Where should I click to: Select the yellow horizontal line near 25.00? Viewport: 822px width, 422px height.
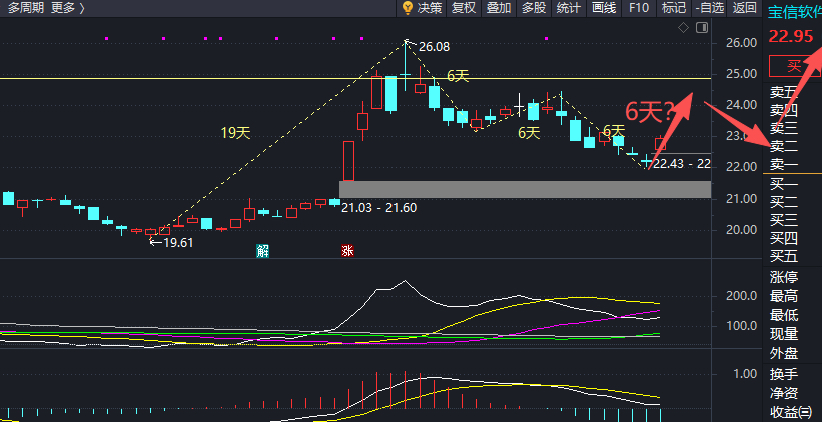click(x=355, y=79)
